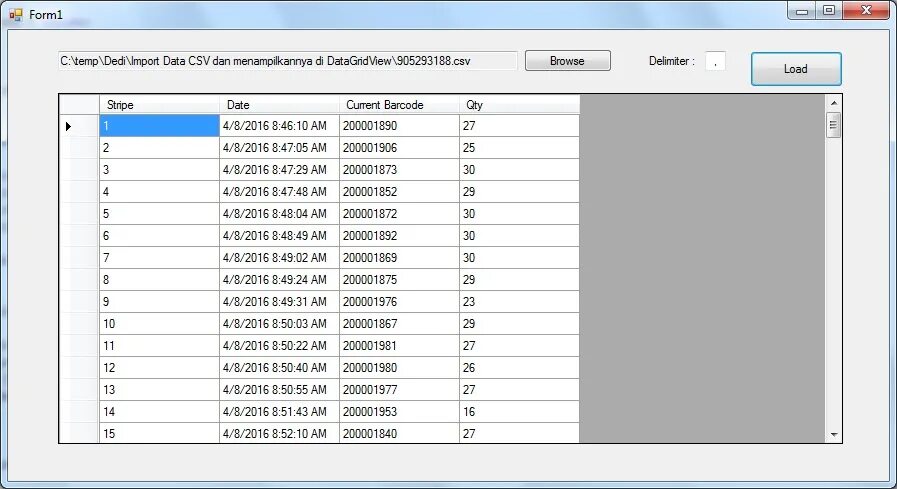Select date cell 4/8/2016 8:47:48 AM
The image size is (897, 489).
point(279,192)
